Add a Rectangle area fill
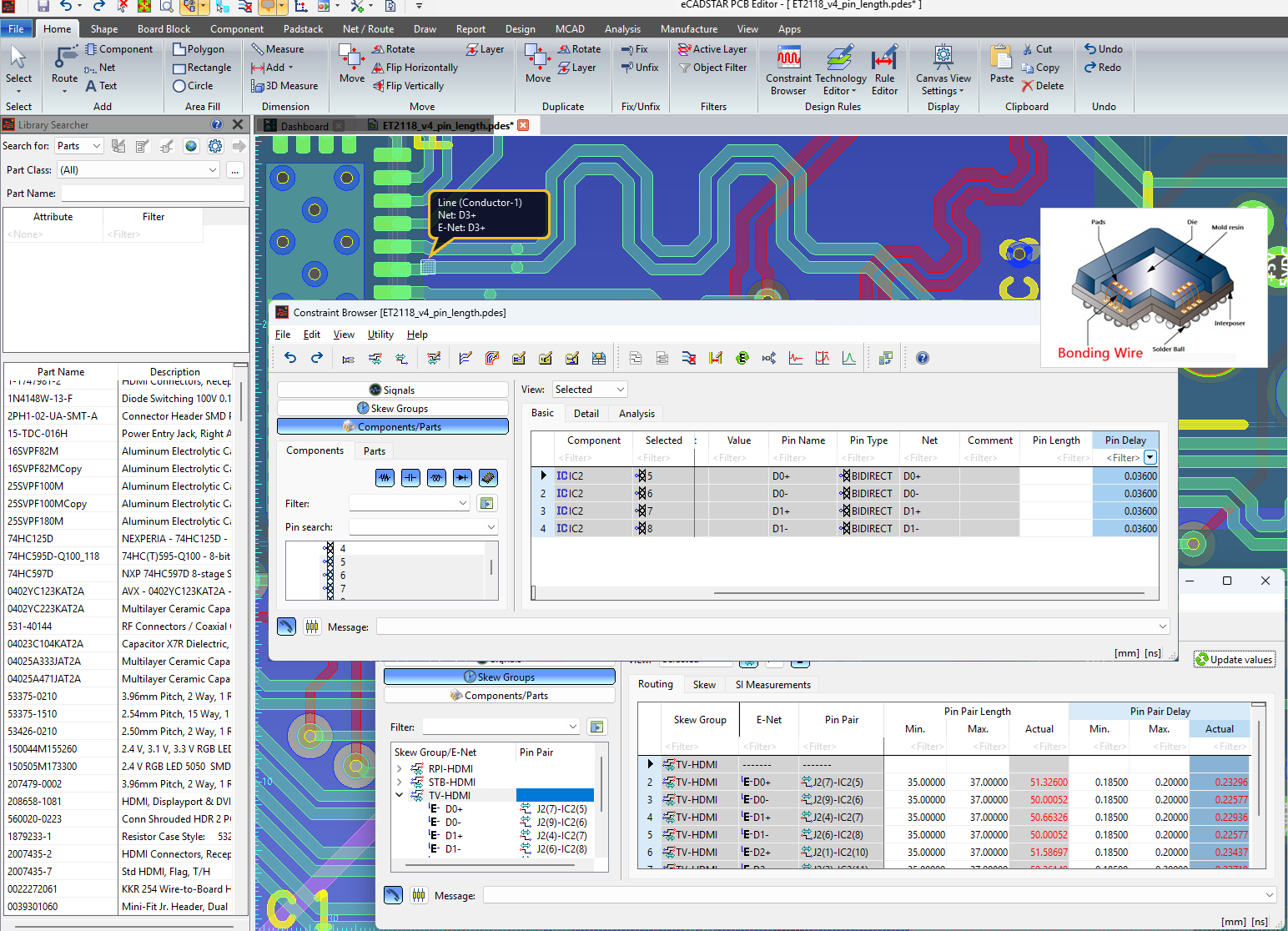 tap(202, 68)
